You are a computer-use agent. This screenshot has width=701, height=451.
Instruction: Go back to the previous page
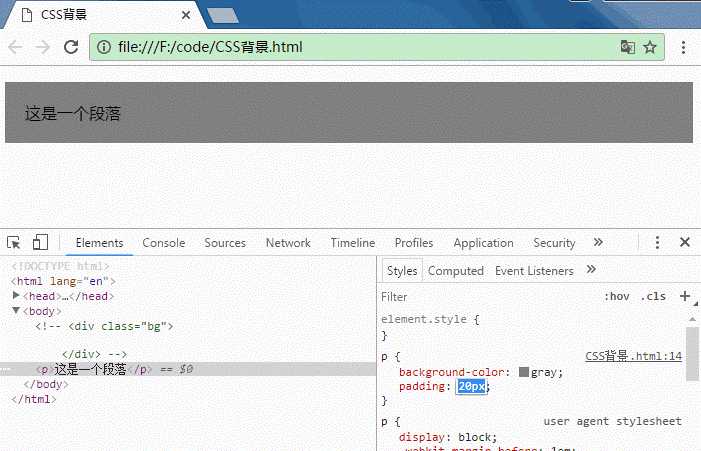coord(15,47)
